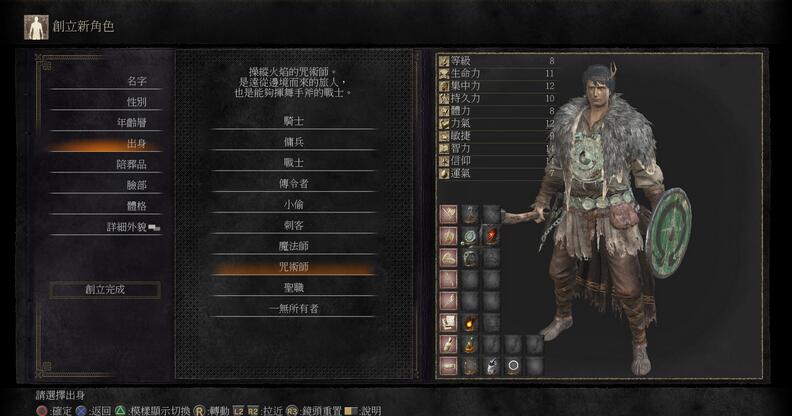Screen dimensions: 792x416
Task: Click the round green shield equipment icon
Action: 470,235
